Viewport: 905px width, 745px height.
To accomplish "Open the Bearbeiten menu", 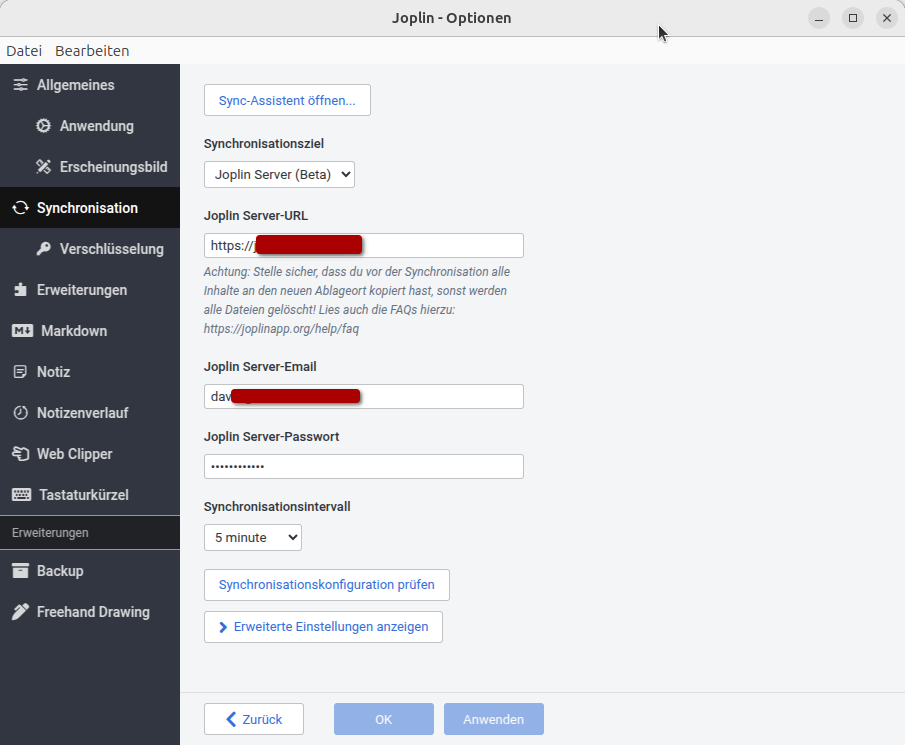I will [x=92, y=51].
